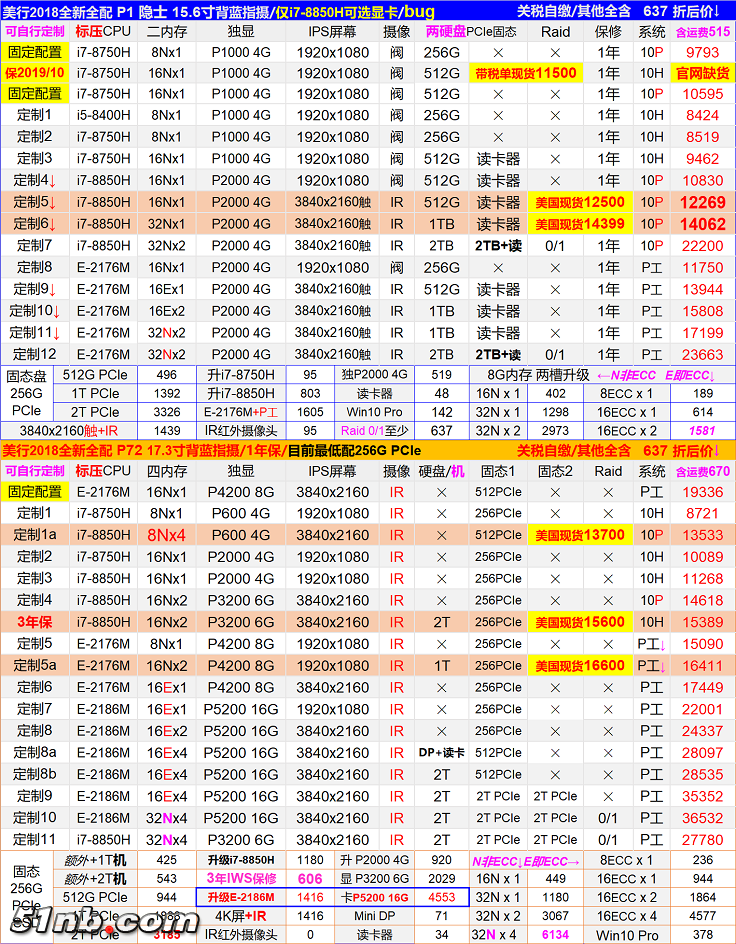This screenshot has width=736, height=944.
Task: Select the price 15389
Action: [x=702, y=622]
